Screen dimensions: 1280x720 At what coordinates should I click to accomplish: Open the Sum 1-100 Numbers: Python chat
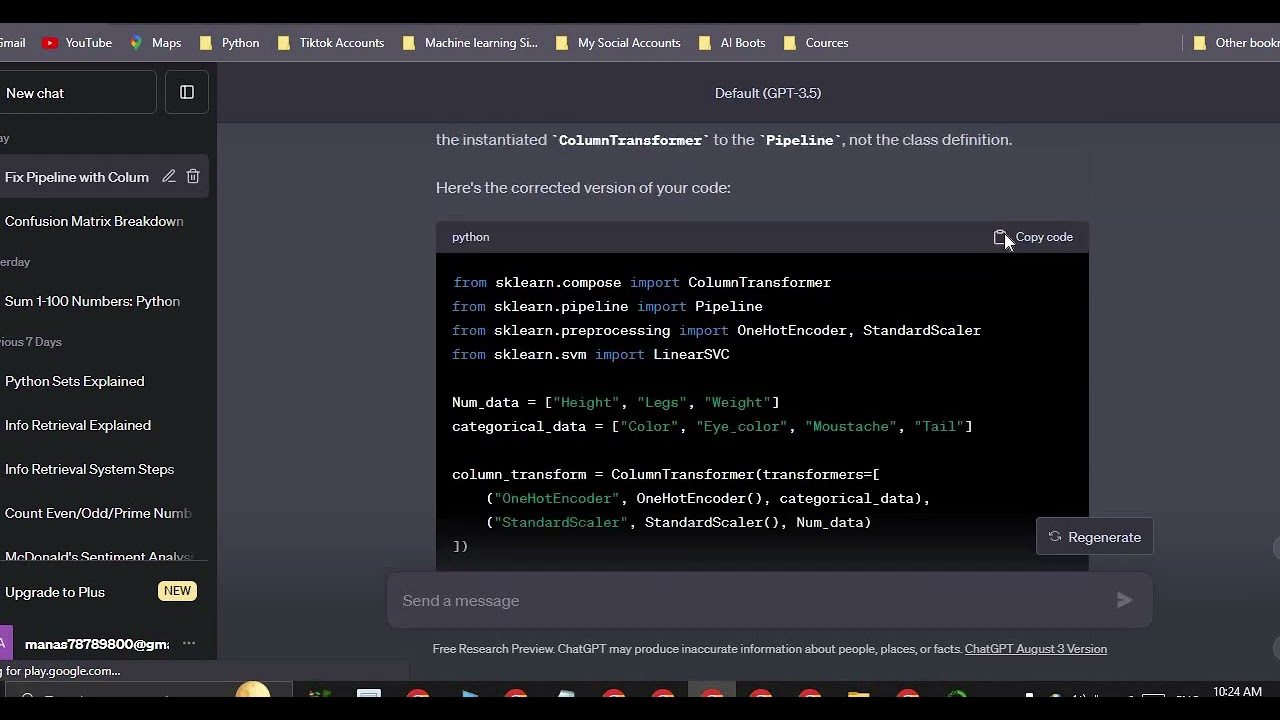(92, 301)
